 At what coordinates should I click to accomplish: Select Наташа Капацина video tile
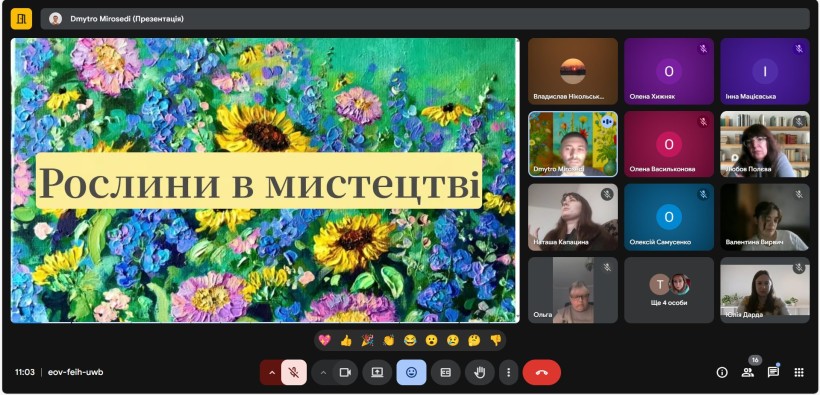point(573,217)
